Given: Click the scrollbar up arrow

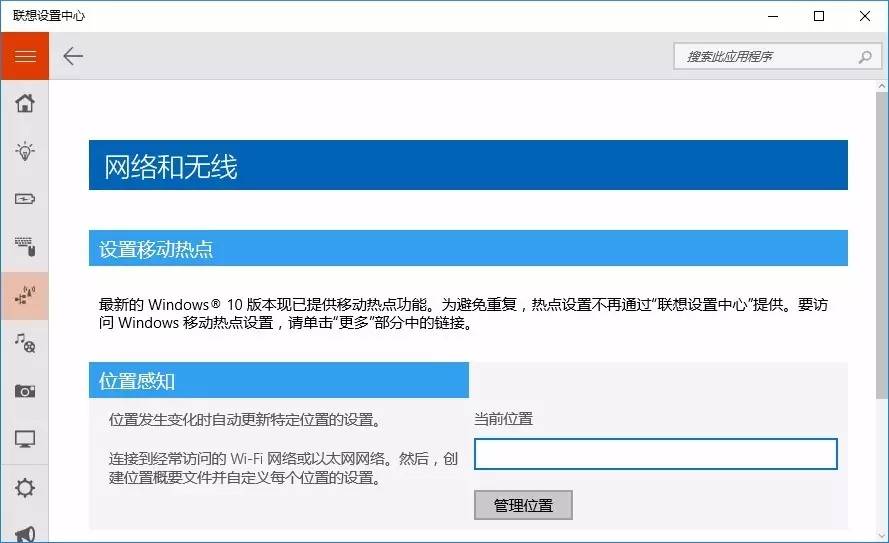Looking at the screenshot, I should click(882, 87).
